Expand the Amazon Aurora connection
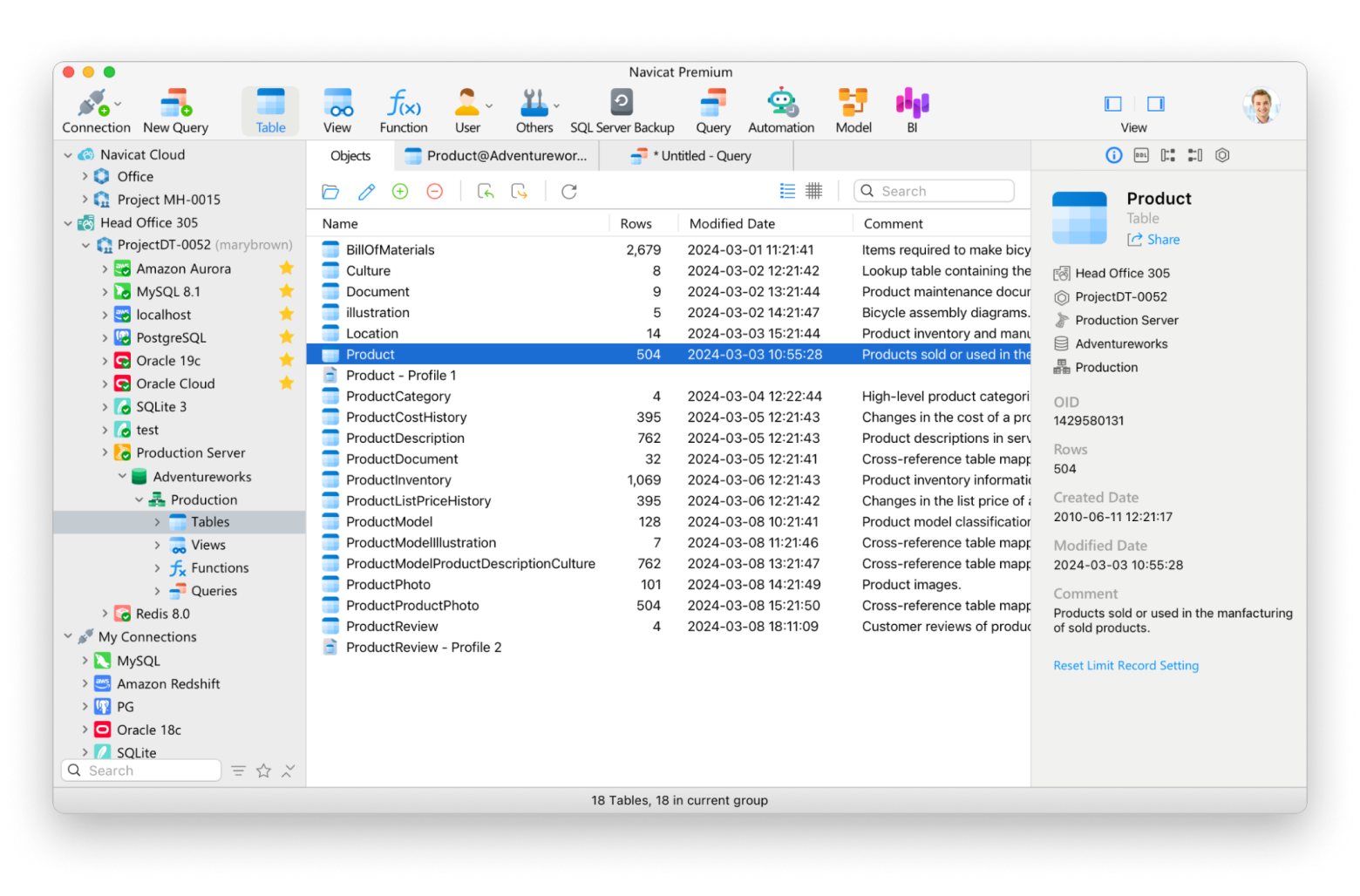This screenshot has height=896, width=1360. [105, 269]
